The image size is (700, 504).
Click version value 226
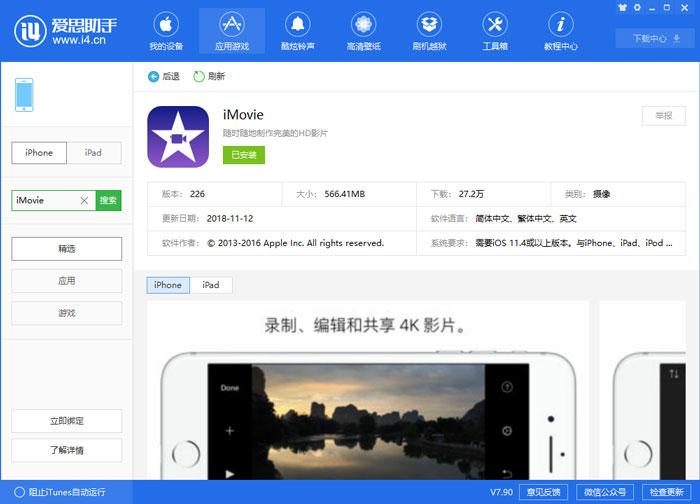click(x=197, y=194)
